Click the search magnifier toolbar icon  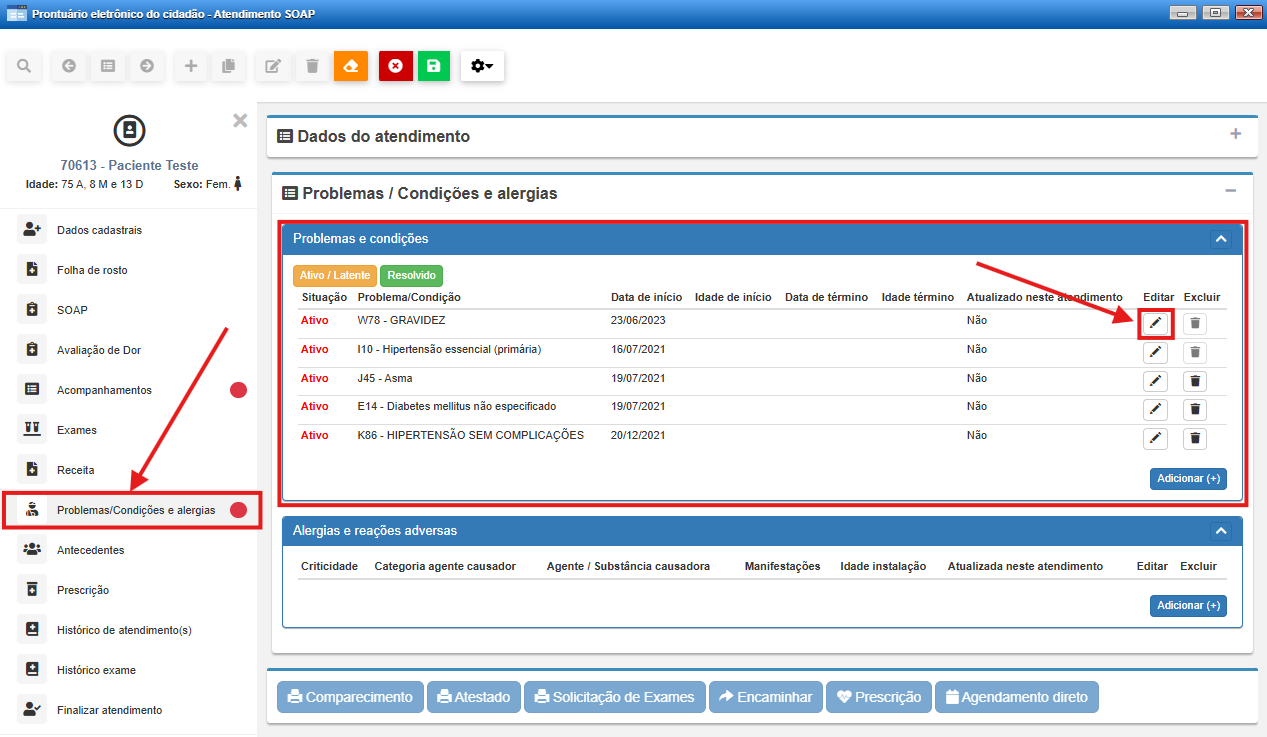click(24, 66)
